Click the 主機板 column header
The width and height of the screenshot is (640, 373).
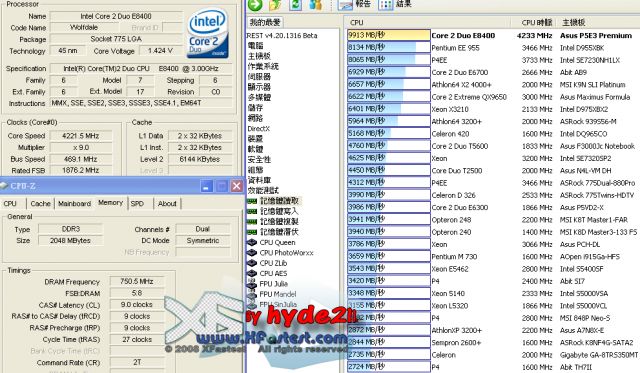[573, 23]
